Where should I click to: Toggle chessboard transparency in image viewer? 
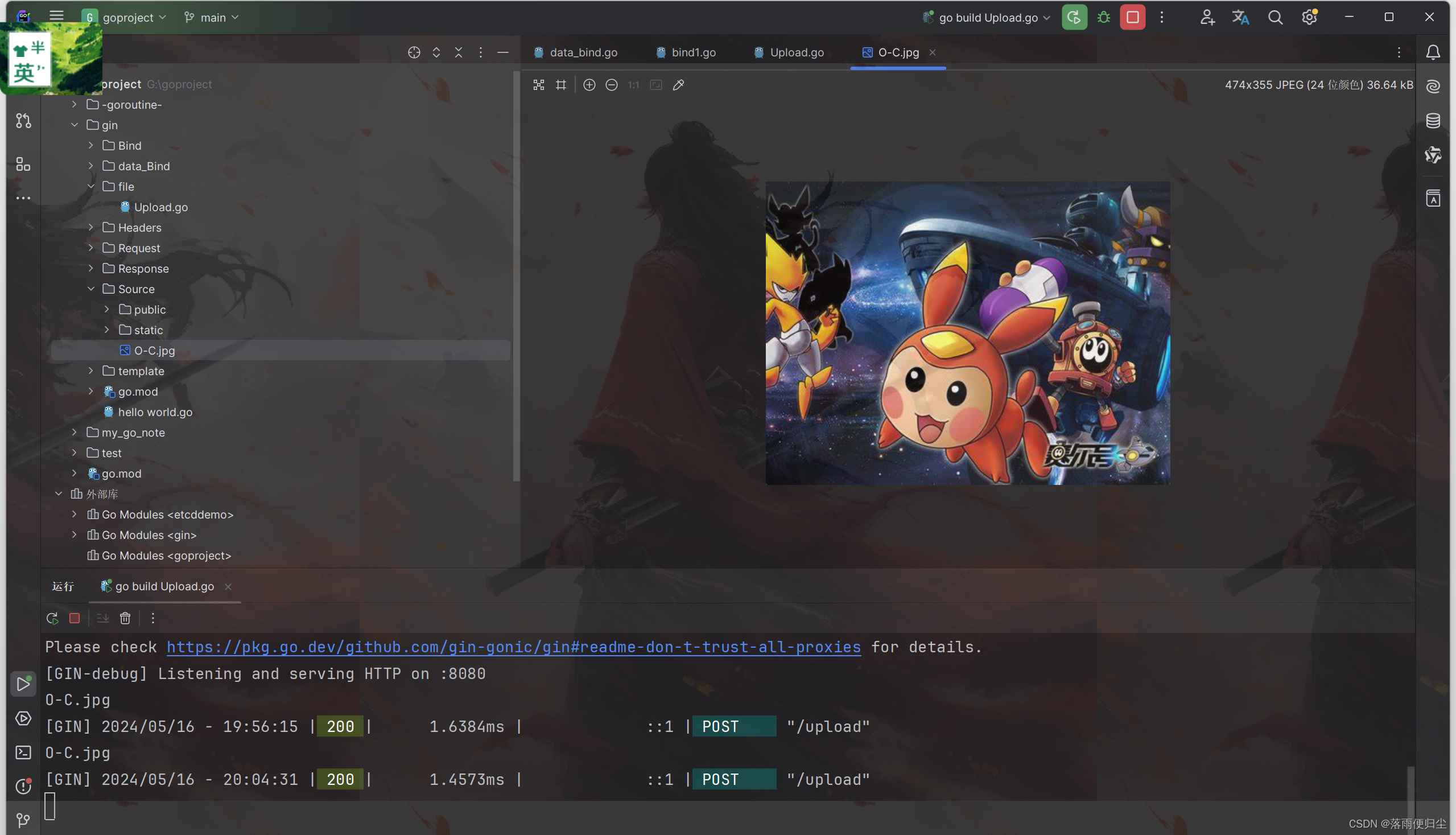(538, 85)
